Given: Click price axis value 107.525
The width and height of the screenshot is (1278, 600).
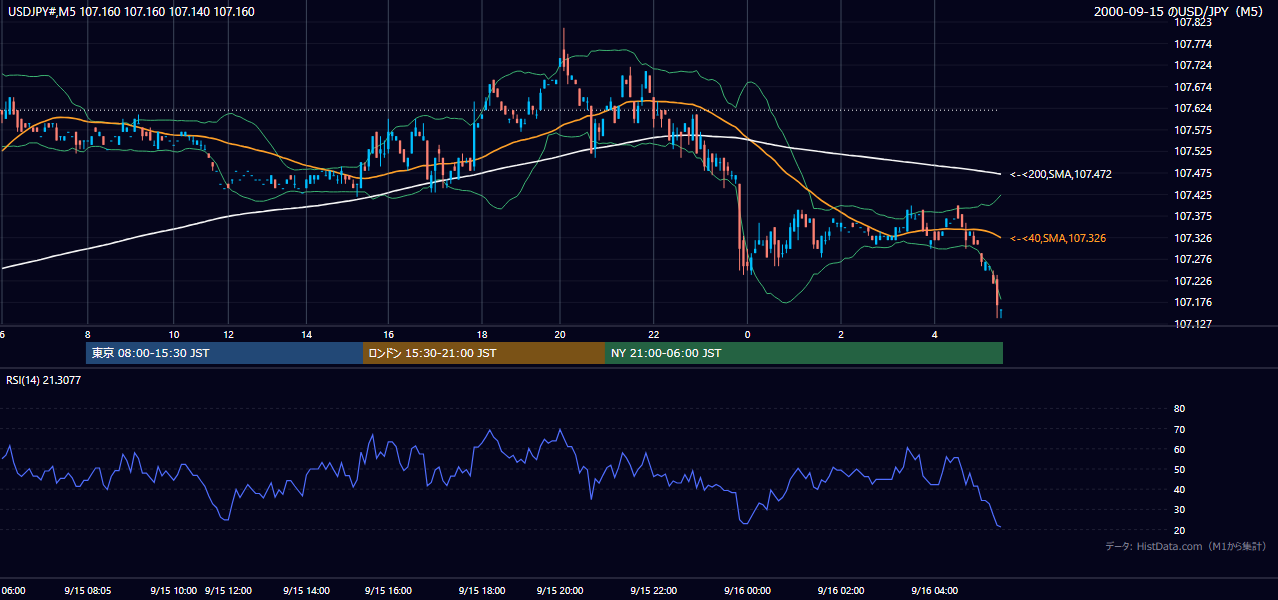Looking at the screenshot, I should [1194, 152].
